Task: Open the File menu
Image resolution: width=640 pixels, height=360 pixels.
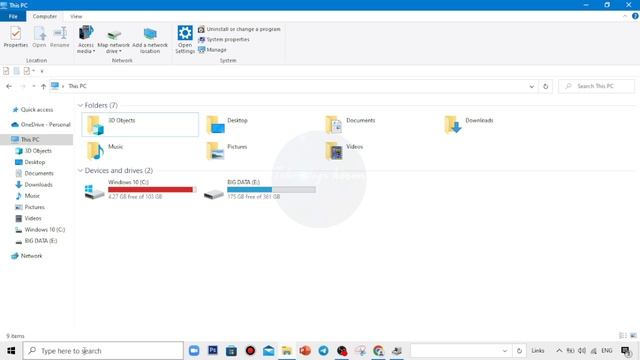Action: pos(13,16)
